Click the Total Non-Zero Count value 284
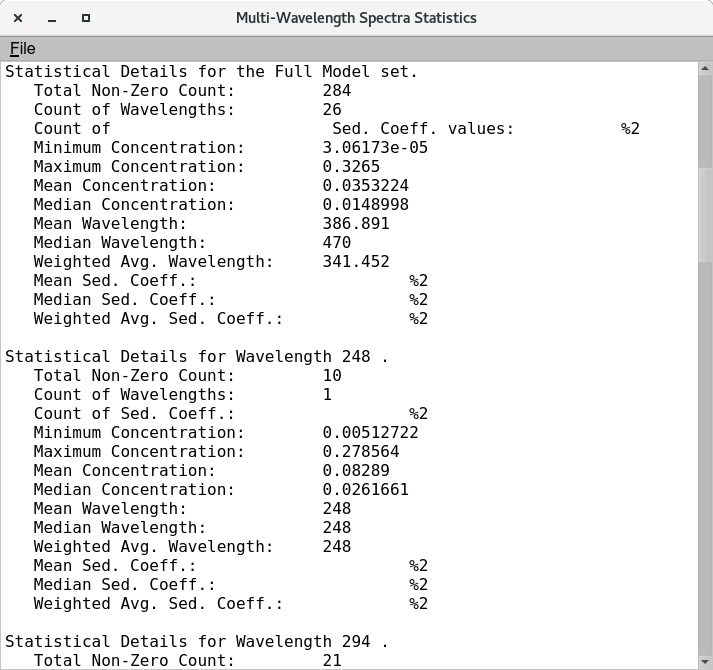This screenshot has height=670, width=713. point(336,91)
